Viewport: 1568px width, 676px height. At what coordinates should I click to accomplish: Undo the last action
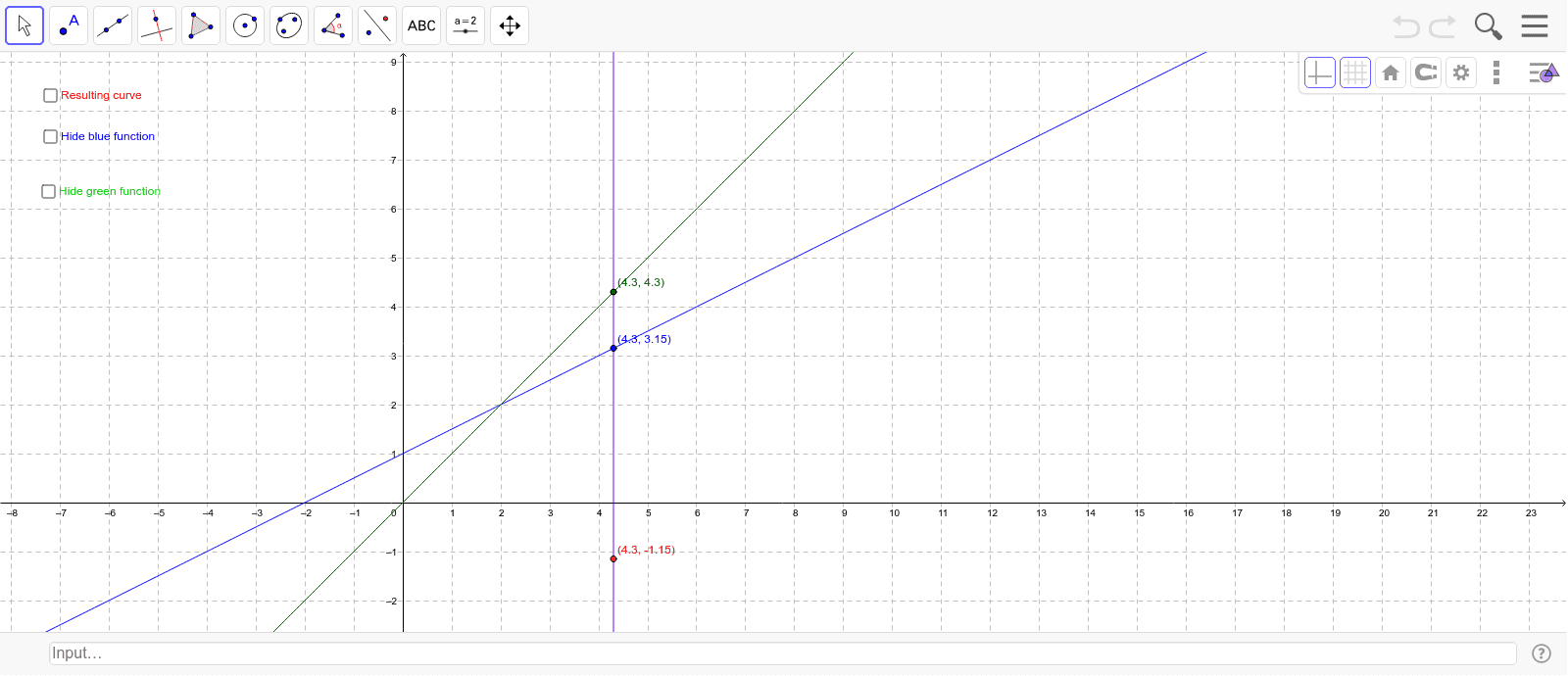(x=1406, y=26)
